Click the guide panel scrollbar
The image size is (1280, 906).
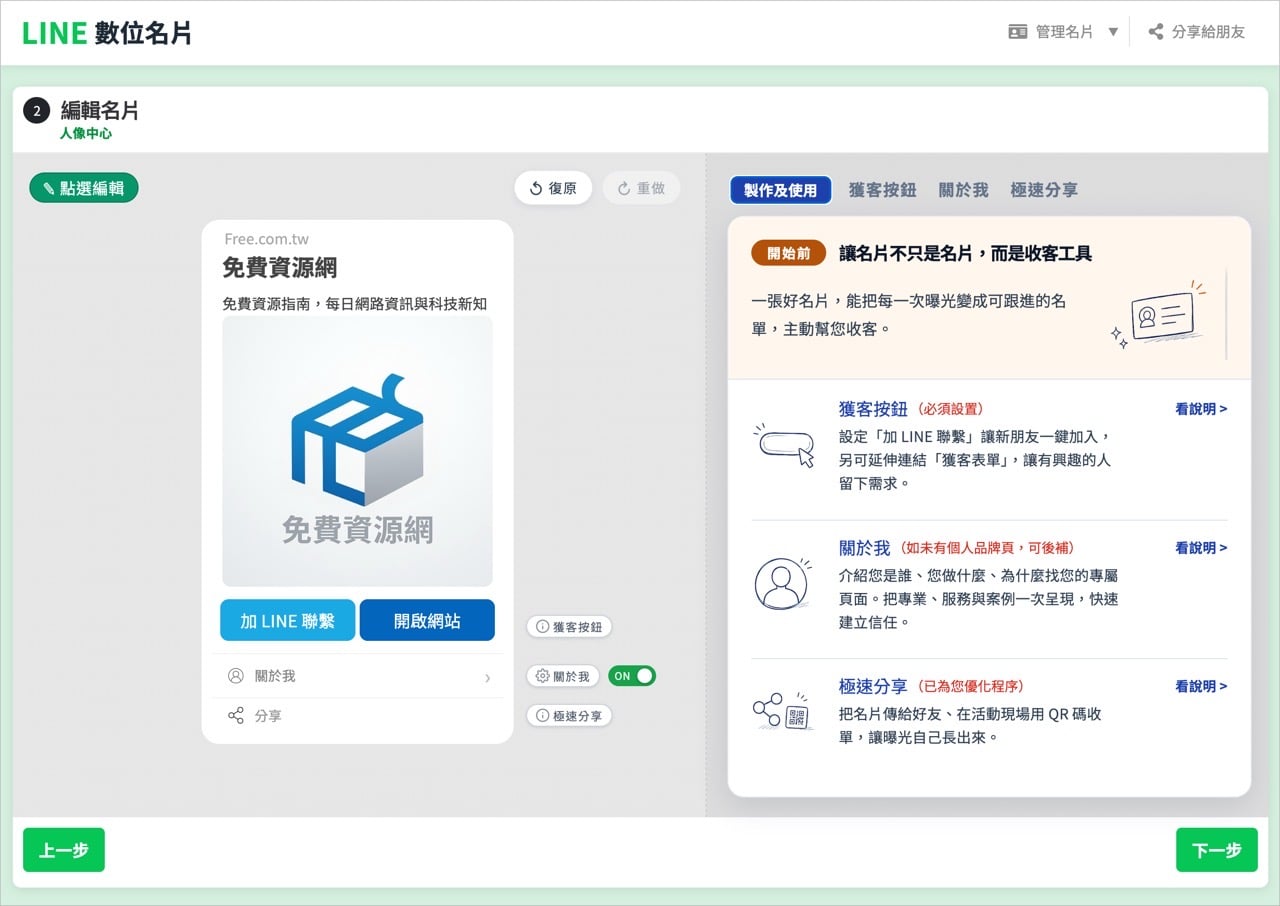click(1226, 314)
